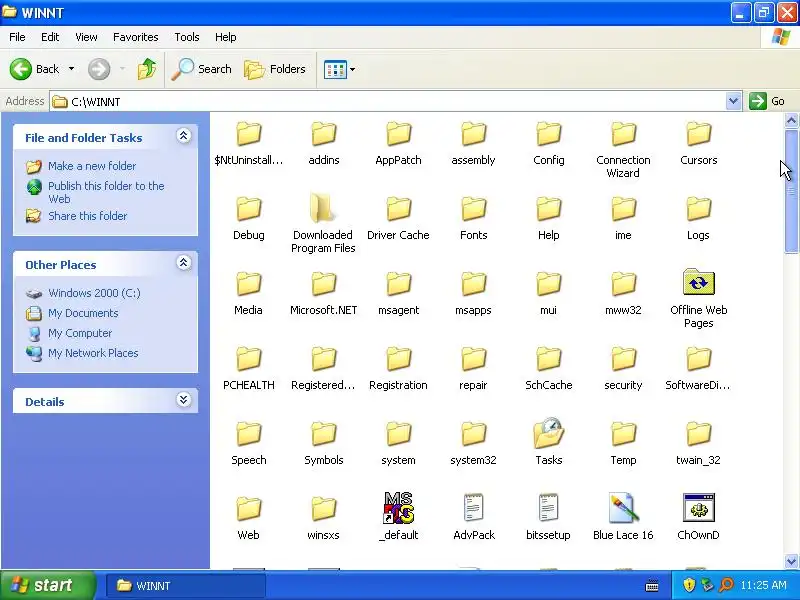Click the WINNT taskbar button
This screenshot has width=800, height=600.
(x=186, y=586)
